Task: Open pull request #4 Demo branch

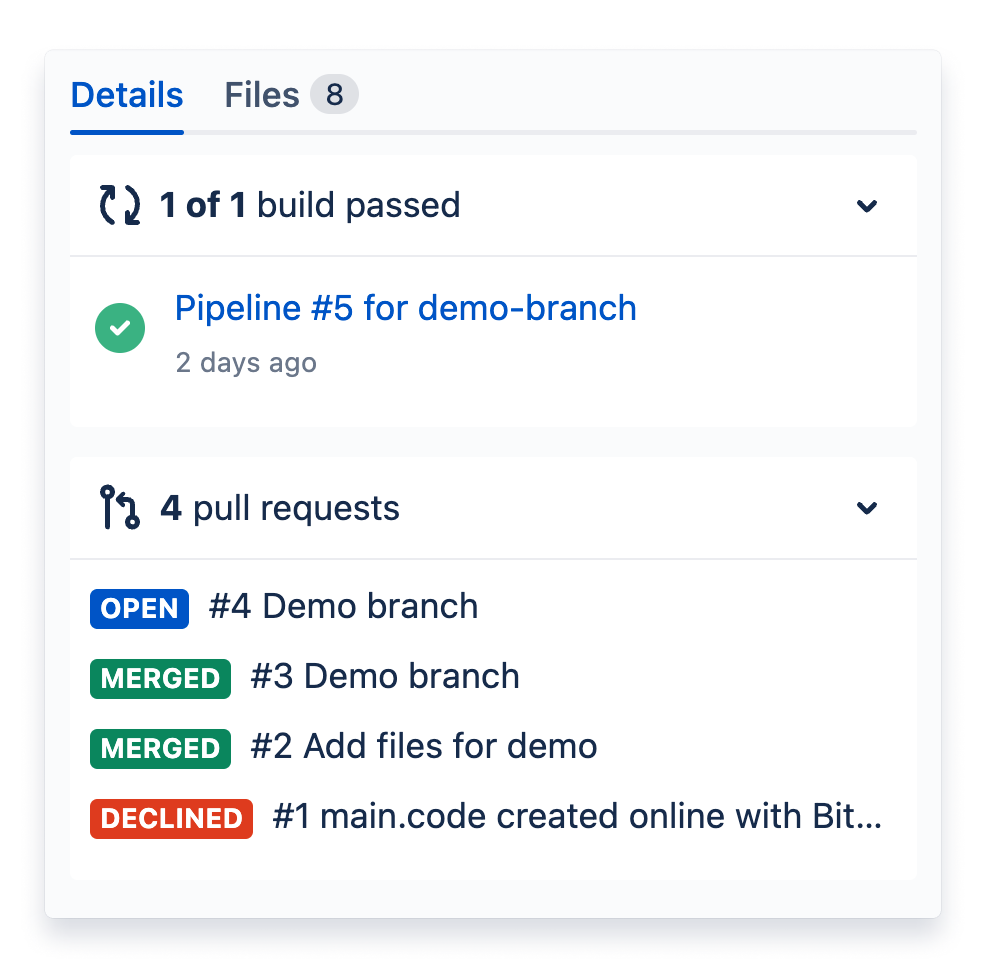Action: (343, 607)
